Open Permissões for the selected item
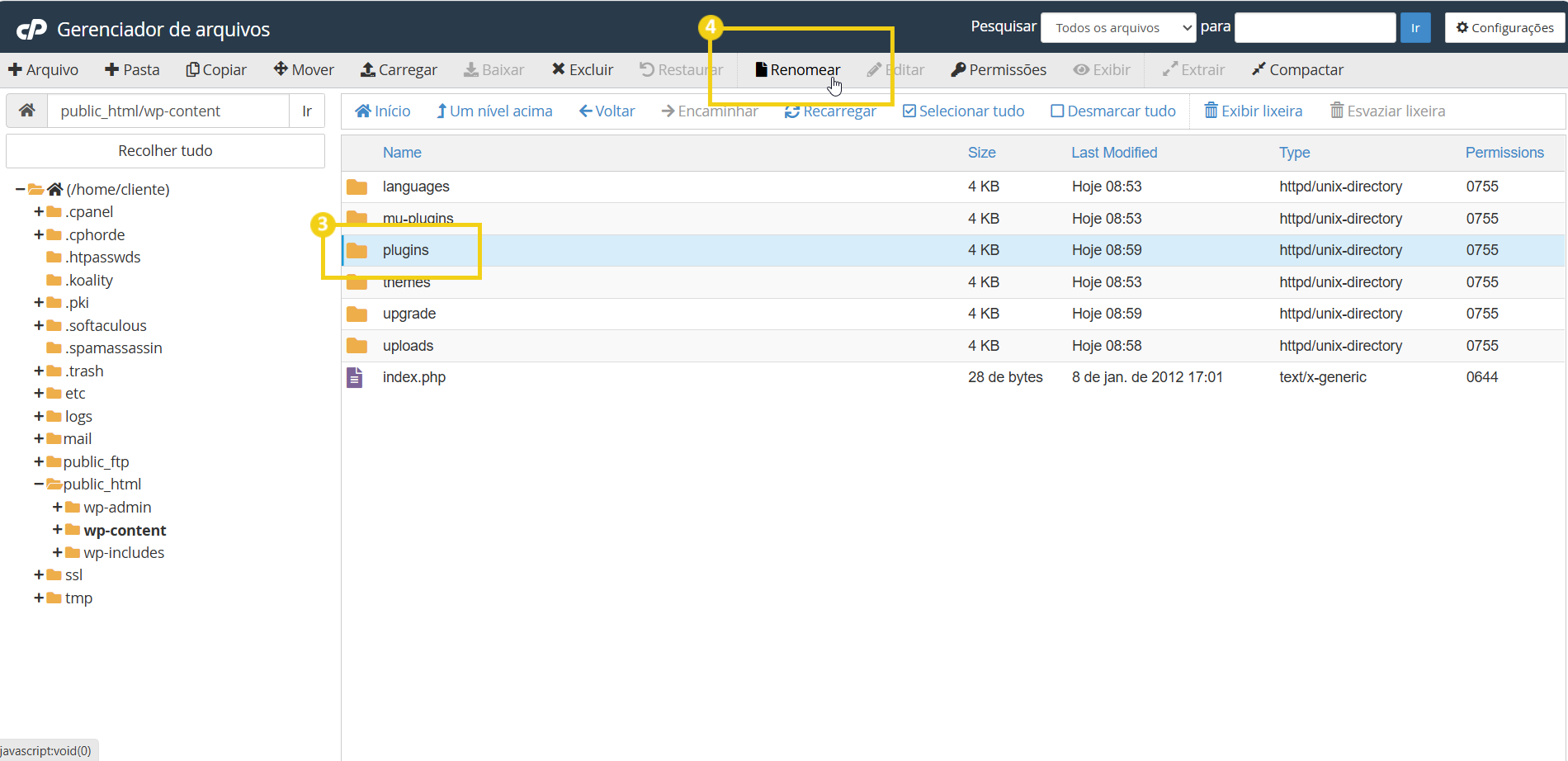 [999, 70]
